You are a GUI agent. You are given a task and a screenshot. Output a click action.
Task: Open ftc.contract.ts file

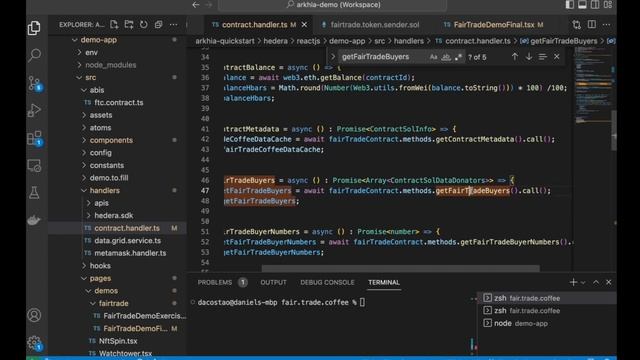(118, 102)
